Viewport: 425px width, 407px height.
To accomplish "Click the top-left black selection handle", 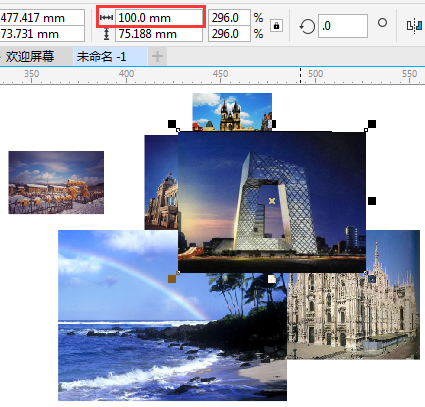I will click(x=172, y=124).
